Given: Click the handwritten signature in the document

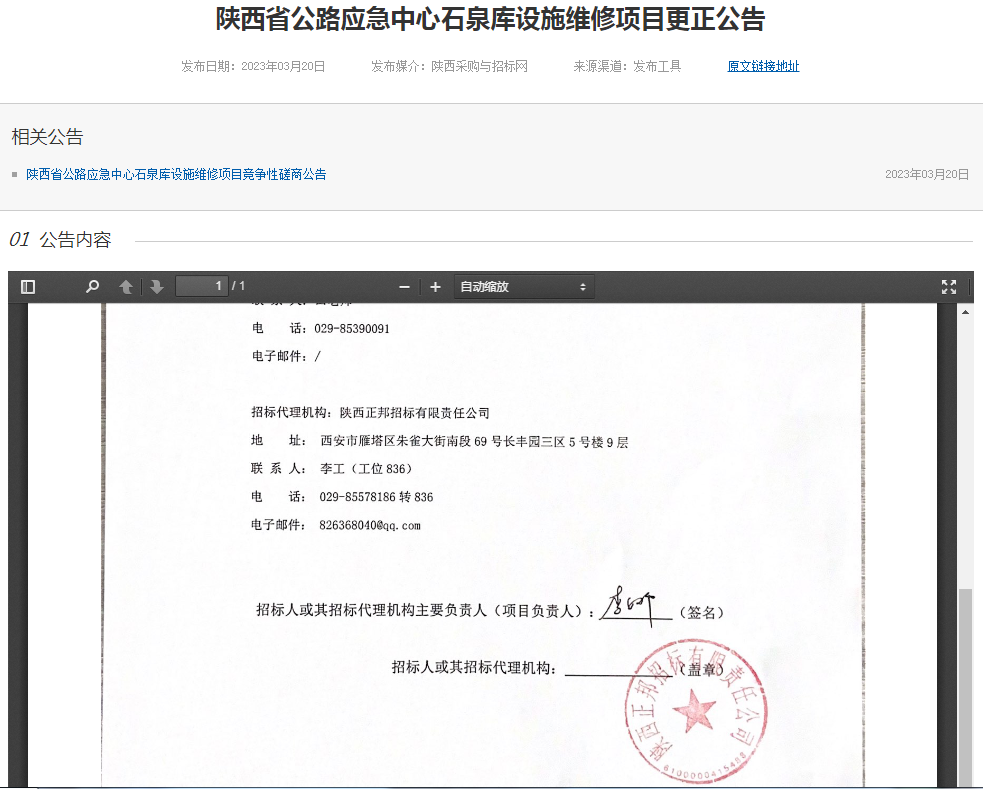Looking at the screenshot, I should pyautogui.click(x=632, y=605).
